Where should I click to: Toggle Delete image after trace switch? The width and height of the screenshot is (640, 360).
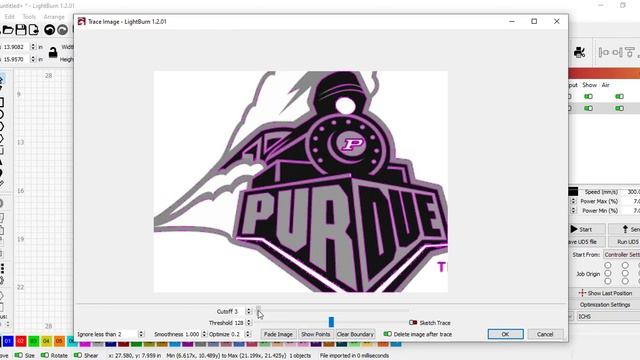[388, 334]
